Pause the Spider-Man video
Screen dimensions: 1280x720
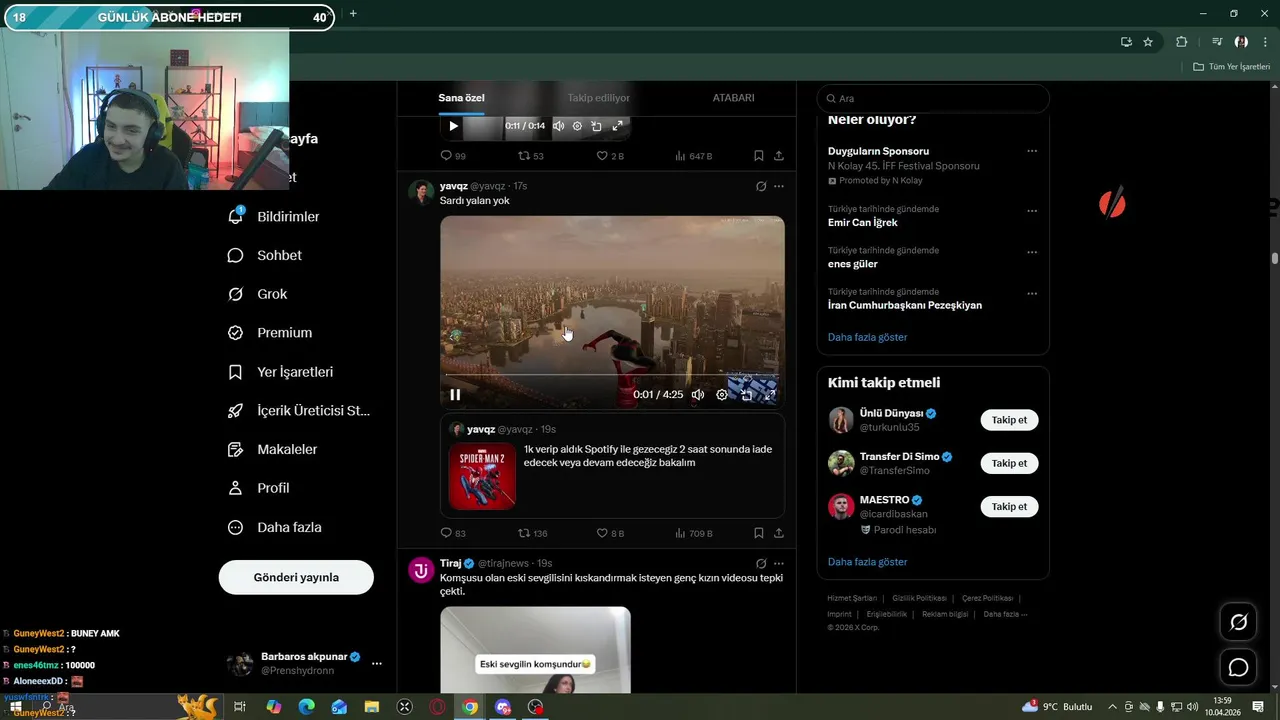(455, 395)
